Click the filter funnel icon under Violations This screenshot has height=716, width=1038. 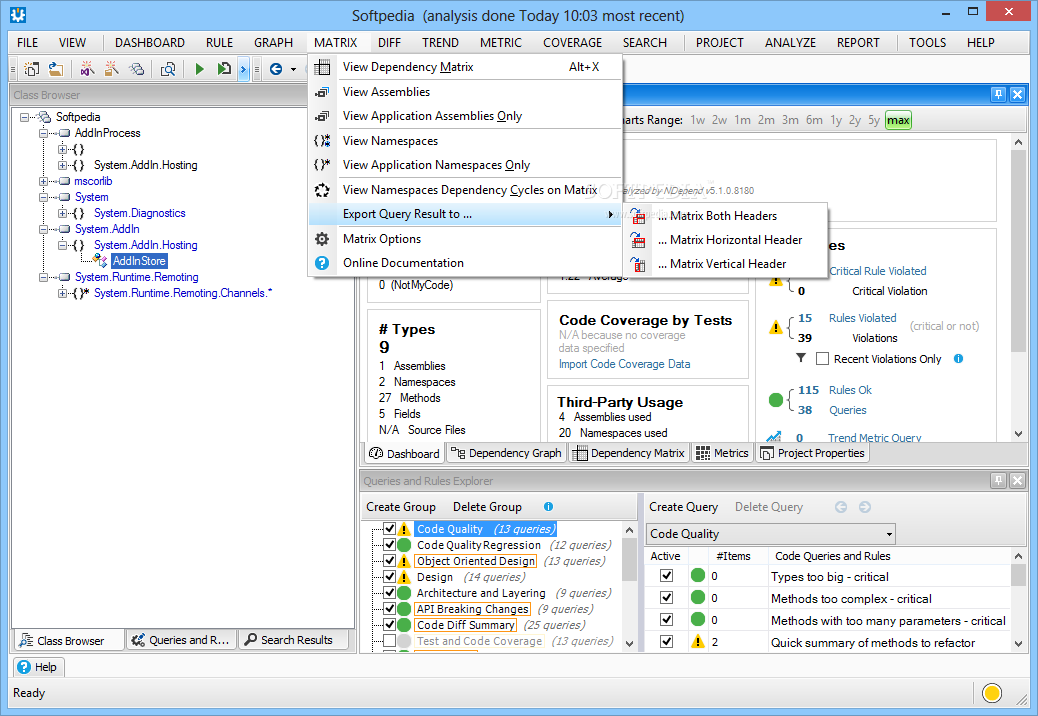click(x=801, y=358)
